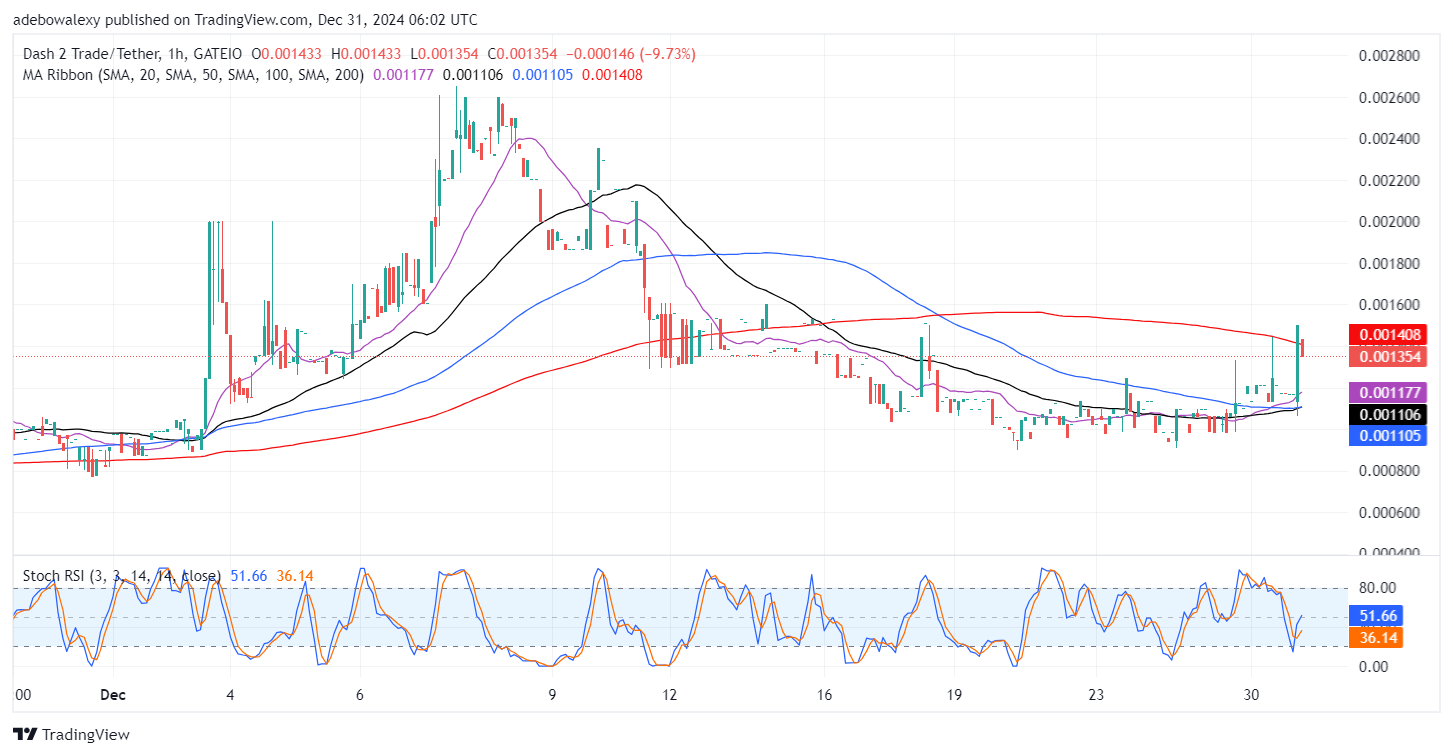Click the 0.002800 price axis value
Image resolution: width=1453 pixels, height=756 pixels.
click(1388, 55)
